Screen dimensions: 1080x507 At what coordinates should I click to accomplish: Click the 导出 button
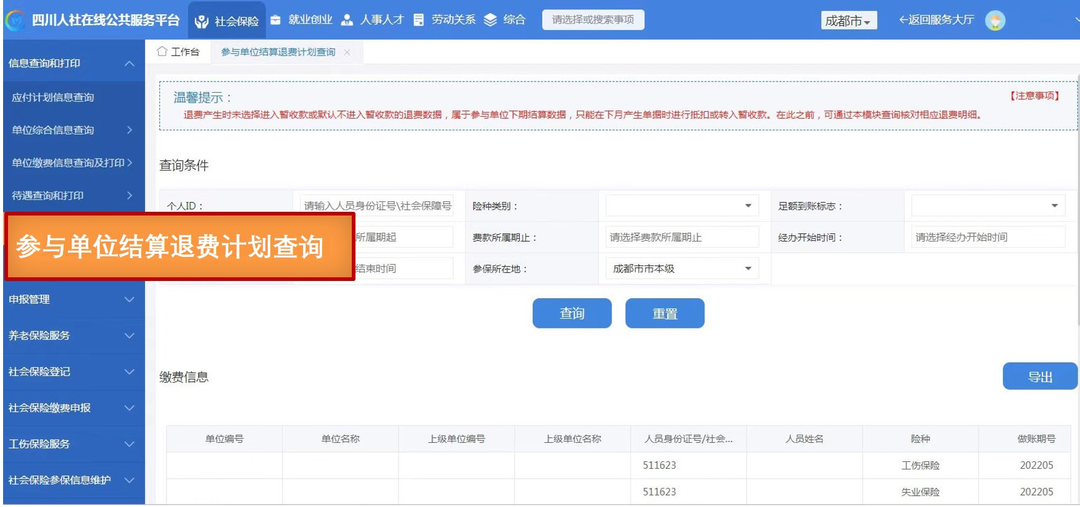pyautogui.click(x=1040, y=376)
